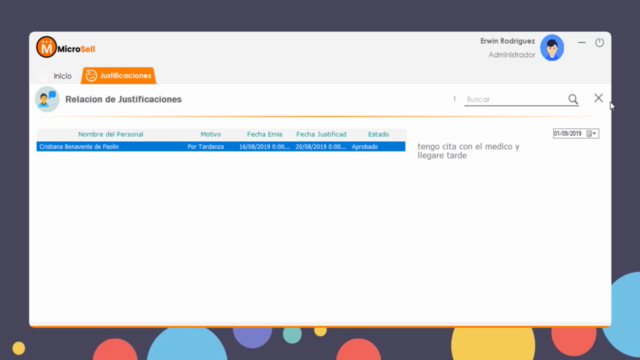The height and width of the screenshot is (360, 640).
Task: Open the Inicio home icon
Action: click(x=42, y=76)
